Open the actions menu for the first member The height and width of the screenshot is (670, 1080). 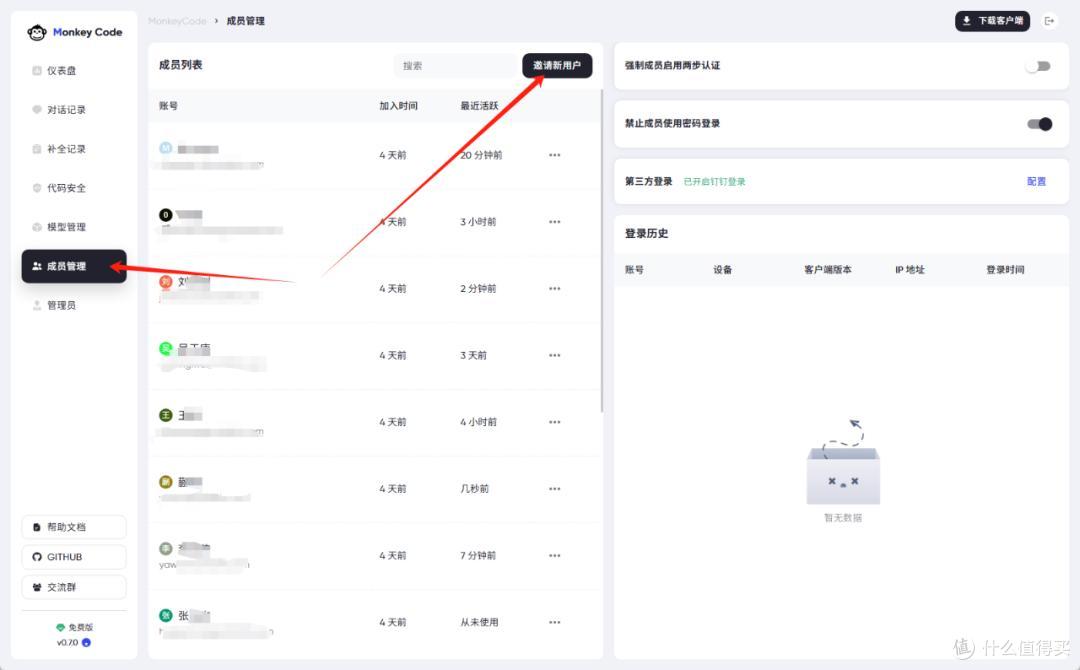click(555, 155)
